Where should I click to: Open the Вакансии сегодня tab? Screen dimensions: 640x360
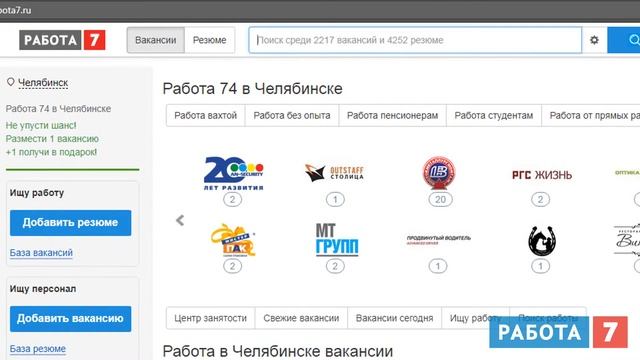394,318
